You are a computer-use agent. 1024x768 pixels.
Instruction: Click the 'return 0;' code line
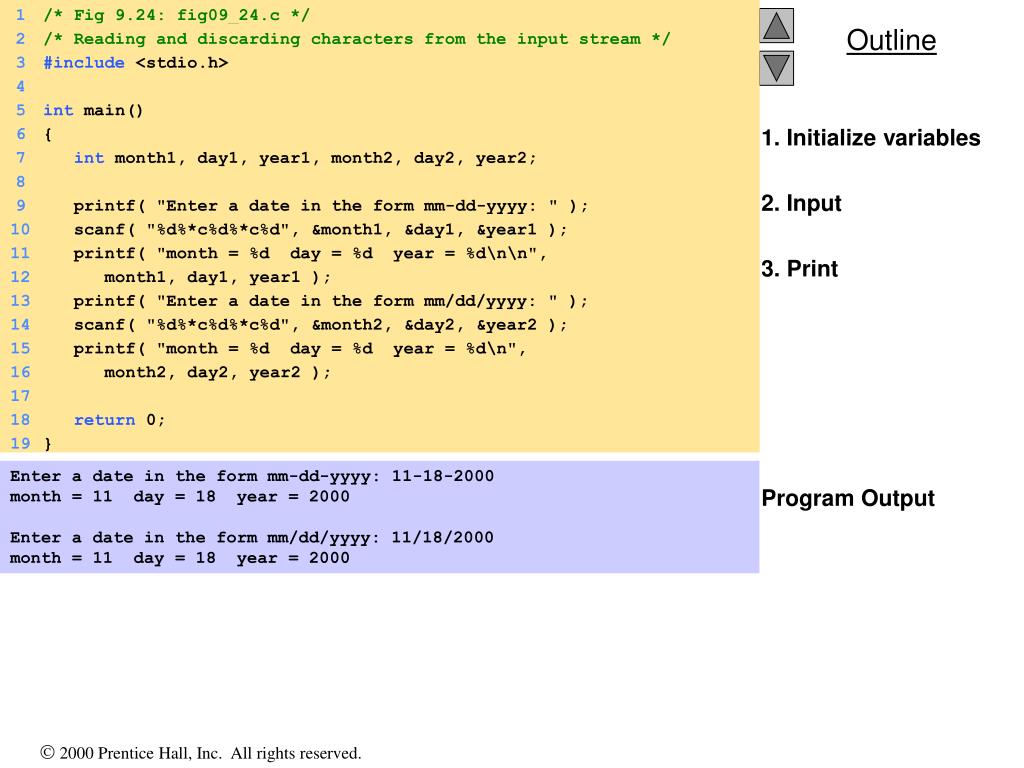click(120, 420)
